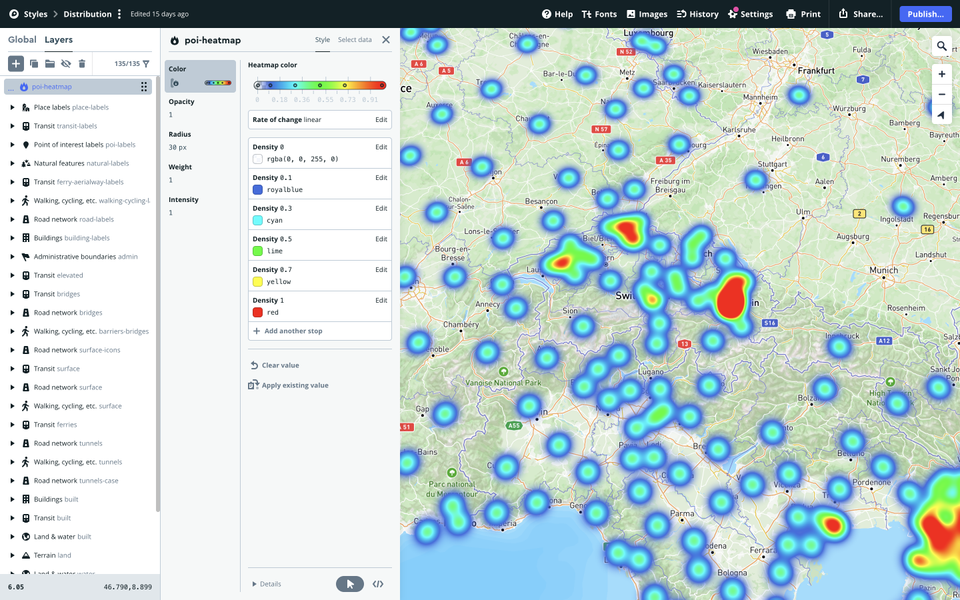Open the Select data tab
The height and width of the screenshot is (600, 960).
[x=354, y=40]
